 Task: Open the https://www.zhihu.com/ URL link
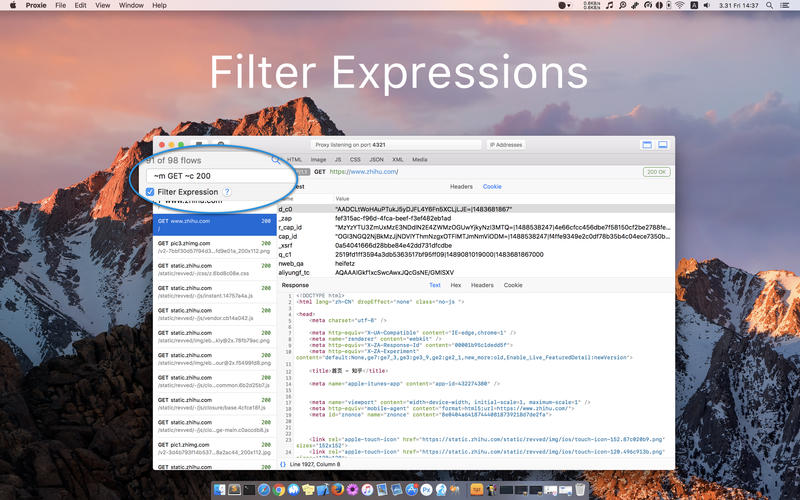364,172
